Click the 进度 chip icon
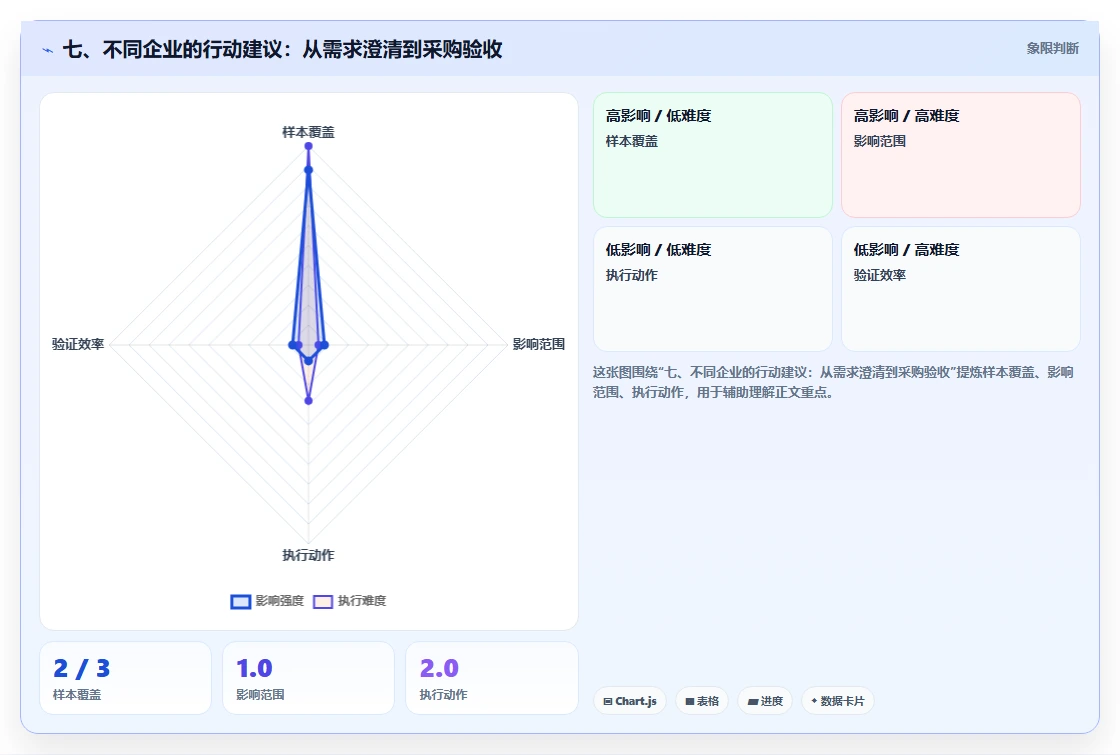Image resolution: width=1120 pixels, height=755 pixels. point(752,701)
